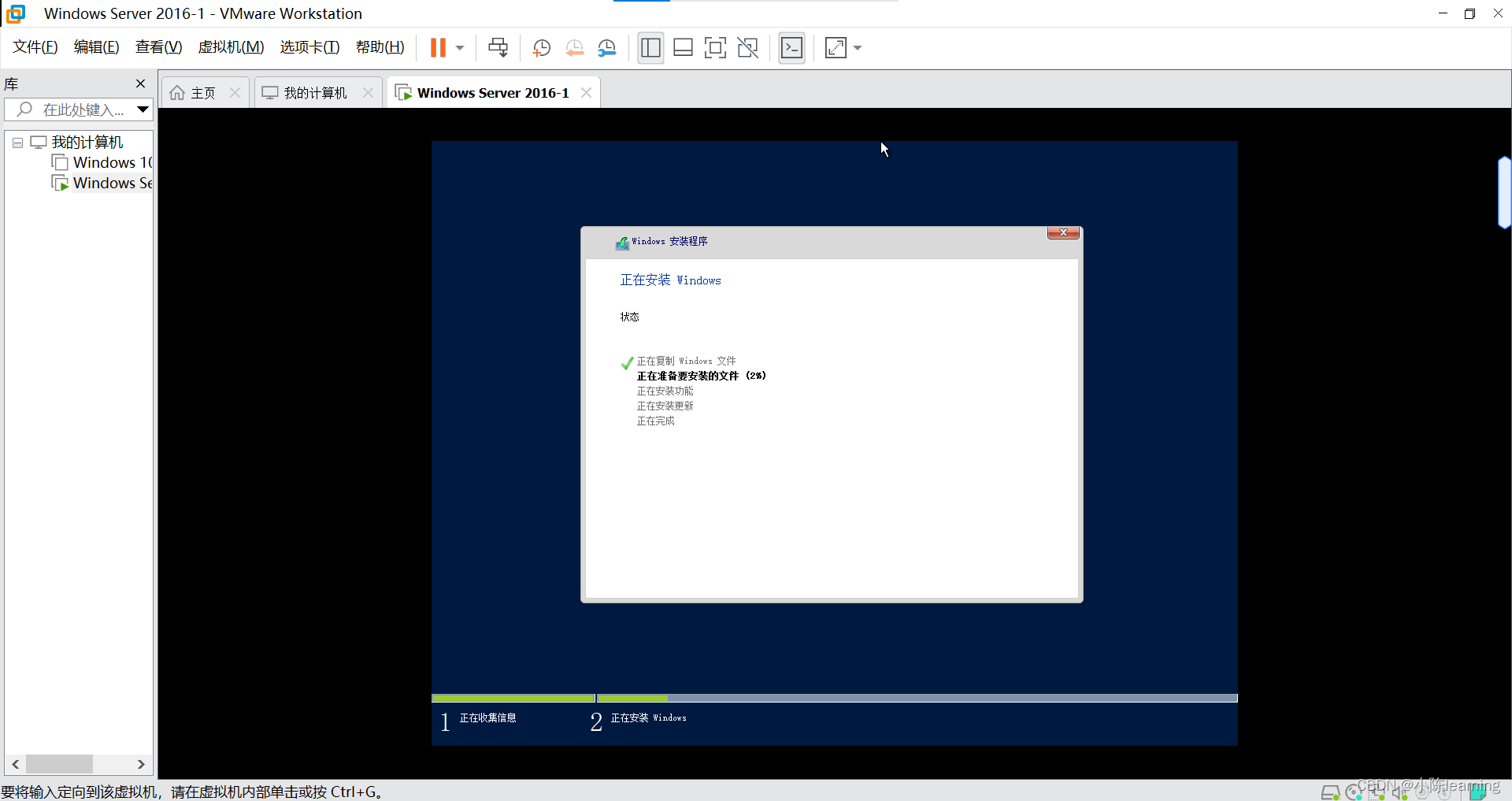Switch to the 主页 tab
The height and width of the screenshot is (801, 1512).
click(x=203, y=93)
